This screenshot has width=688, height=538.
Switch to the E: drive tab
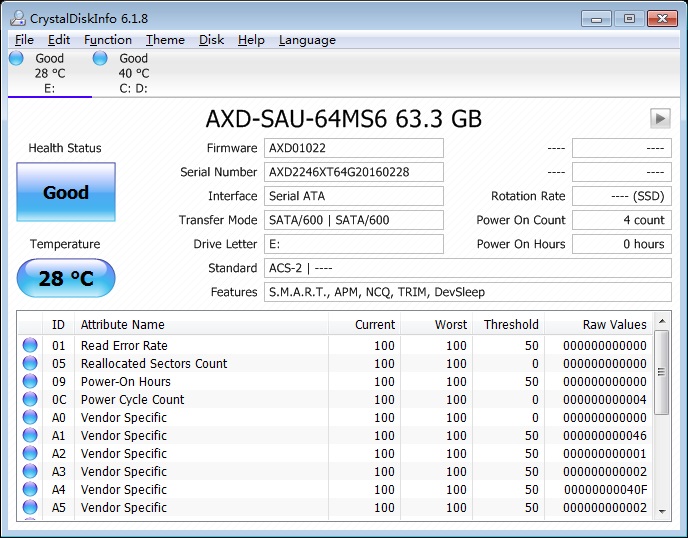(50, 73)
